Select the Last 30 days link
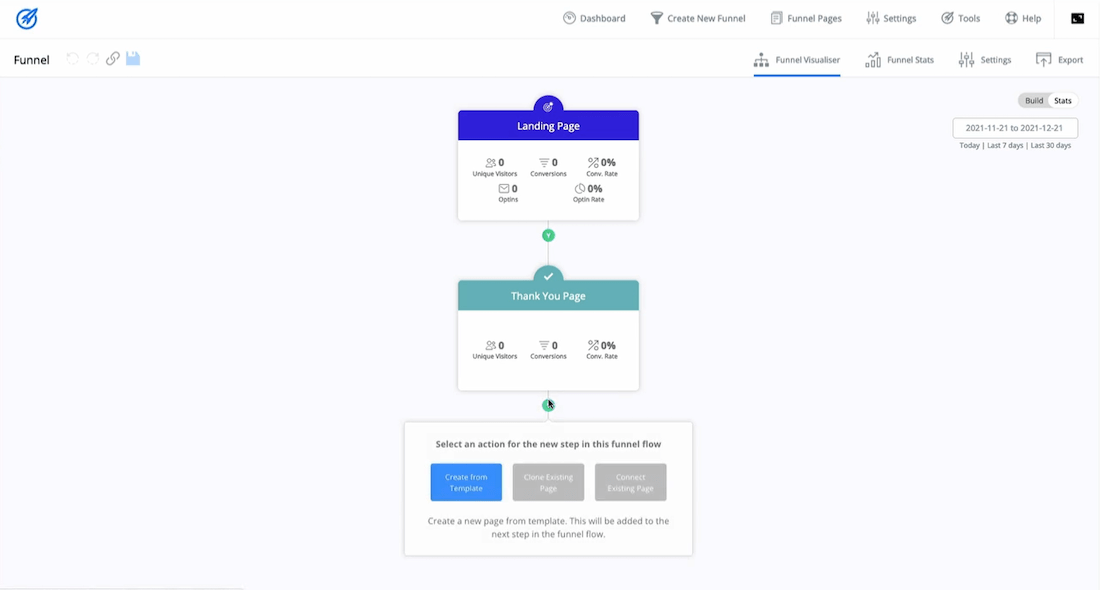This screenshot has width=1100, height=590. click(1050, 145)
